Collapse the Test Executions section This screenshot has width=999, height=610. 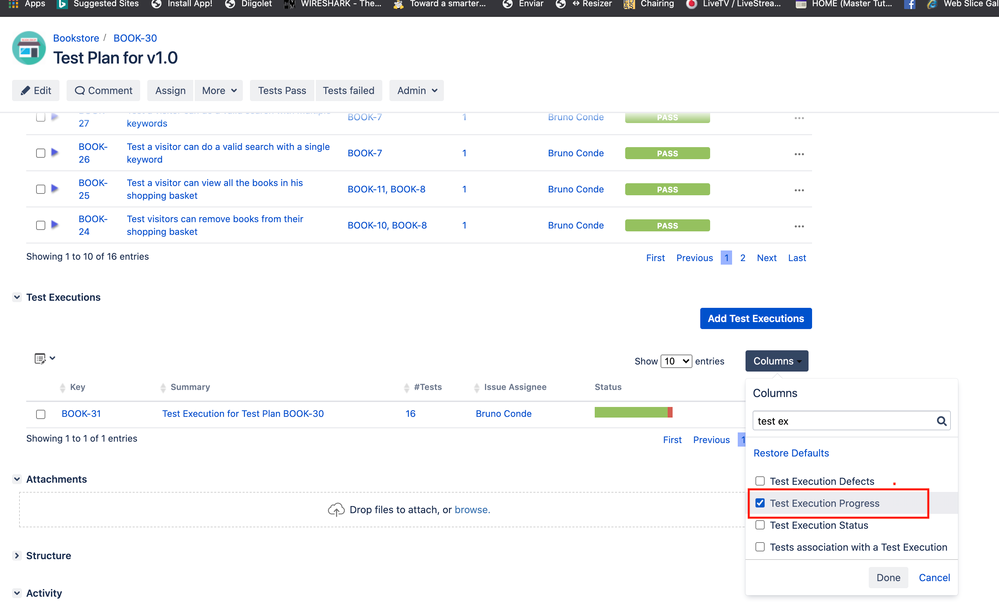[x=17, y=297]
